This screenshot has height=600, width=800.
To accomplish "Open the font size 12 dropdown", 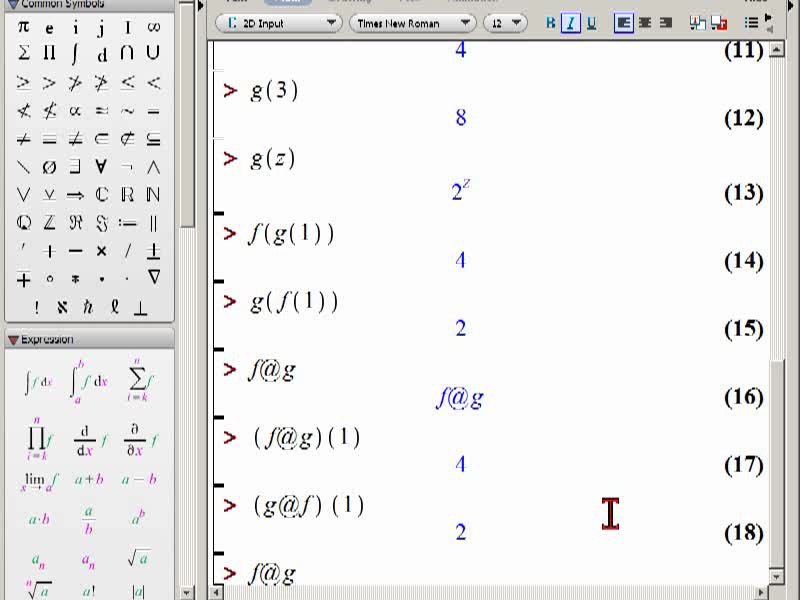I will (505, 23).
